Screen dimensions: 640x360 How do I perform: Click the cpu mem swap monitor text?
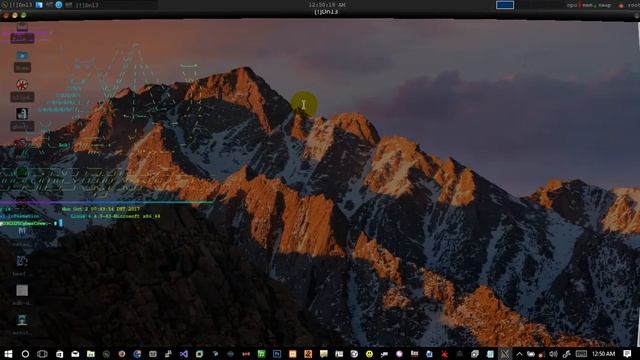[x=589, y=5]
